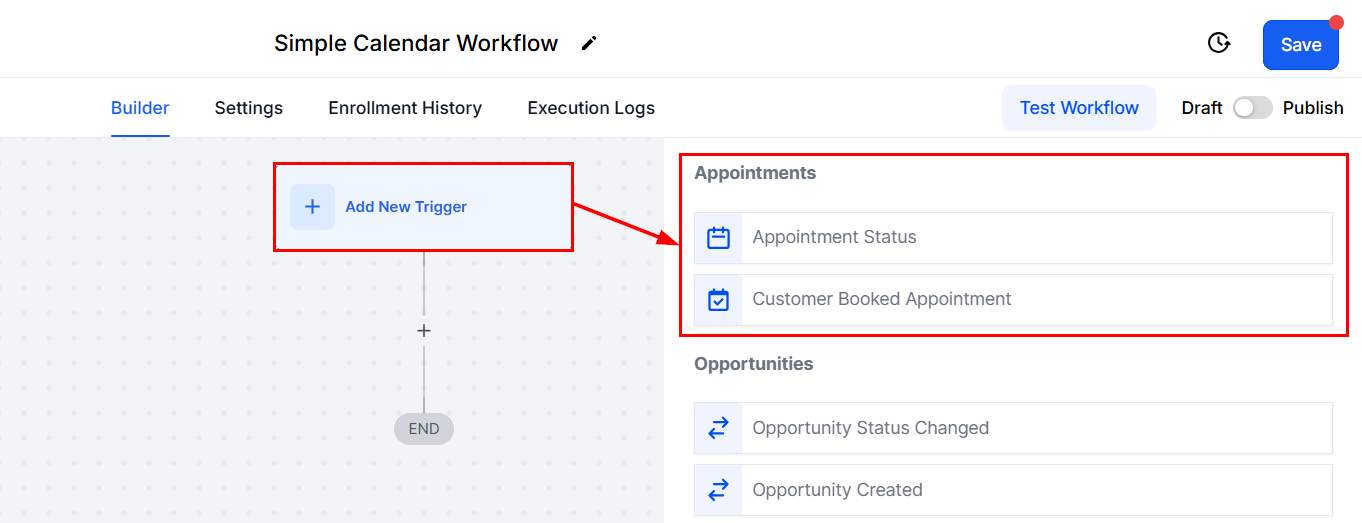Select the Add New Trigger box
This screenshot has width=1362, height=523.
423,207
